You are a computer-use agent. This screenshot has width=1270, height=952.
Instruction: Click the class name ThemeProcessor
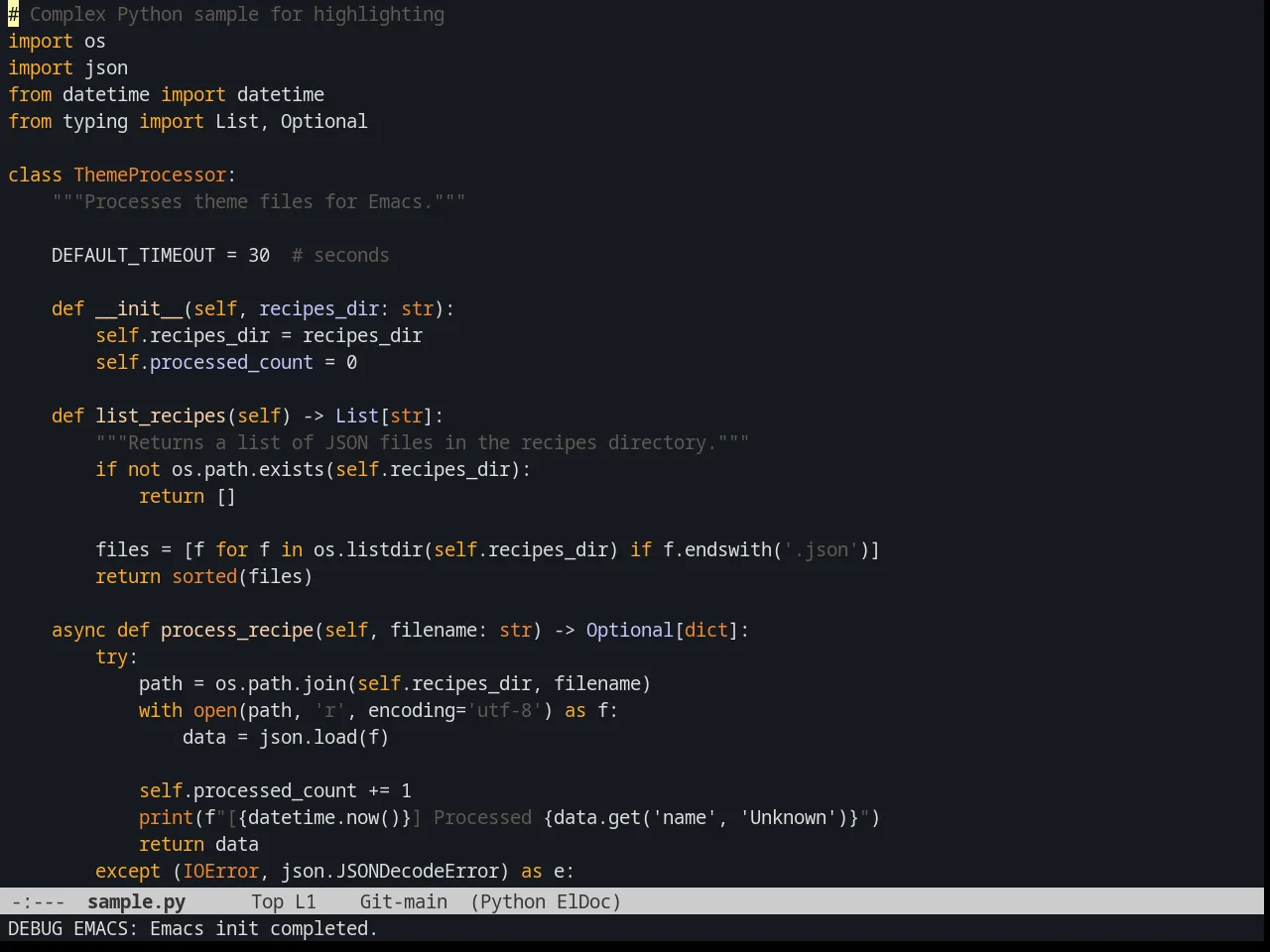click(x=150, y=175)
